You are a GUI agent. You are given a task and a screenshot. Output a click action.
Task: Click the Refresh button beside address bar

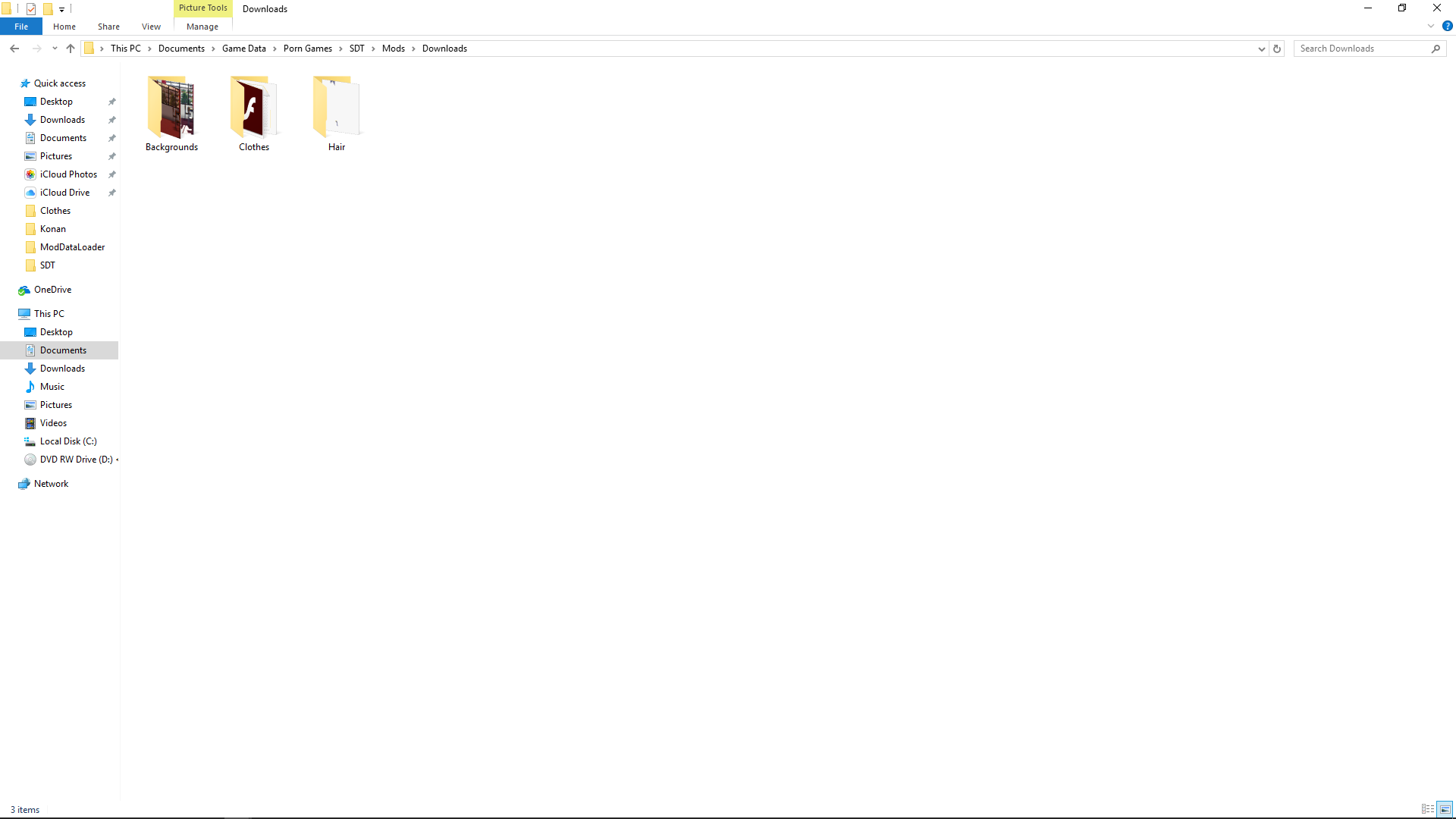[x=1277, y=49]
